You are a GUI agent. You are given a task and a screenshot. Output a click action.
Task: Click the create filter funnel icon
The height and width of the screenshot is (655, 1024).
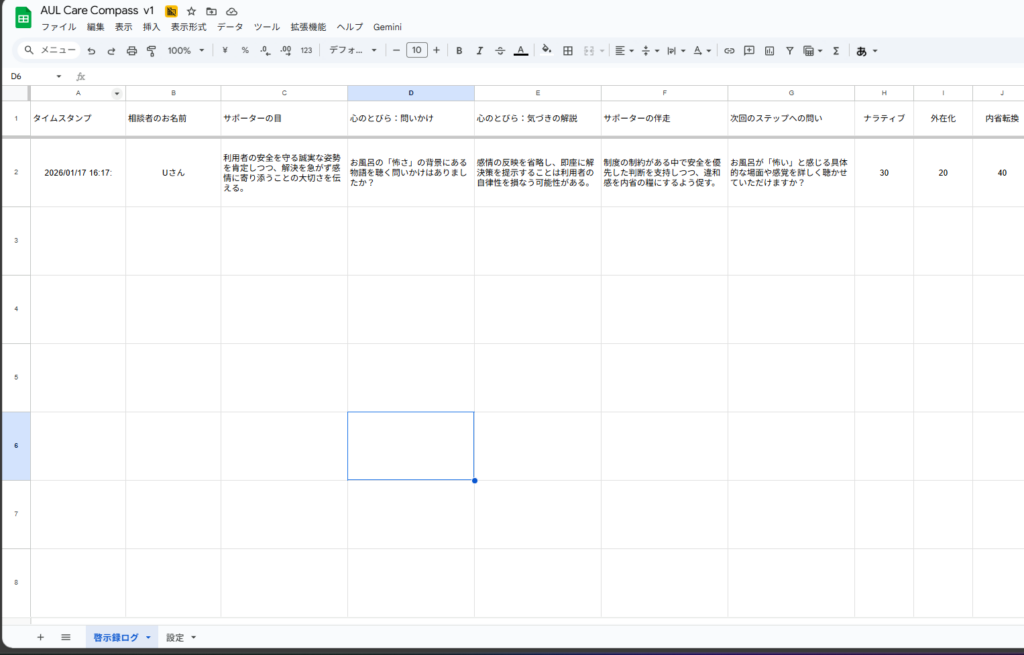coord(789,50)
